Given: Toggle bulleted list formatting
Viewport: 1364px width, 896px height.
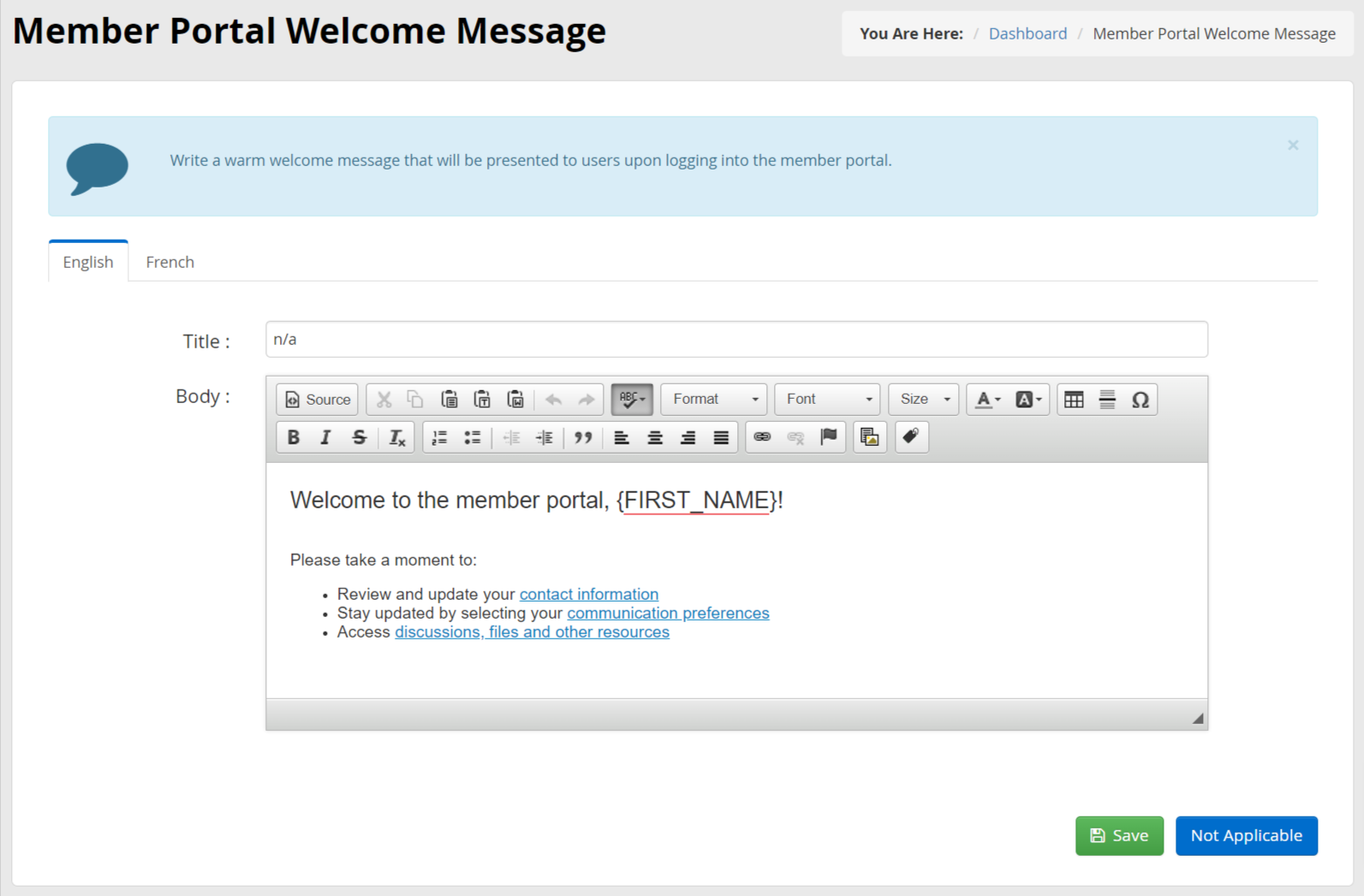Looking at the screenshot, I should point(473,437).
